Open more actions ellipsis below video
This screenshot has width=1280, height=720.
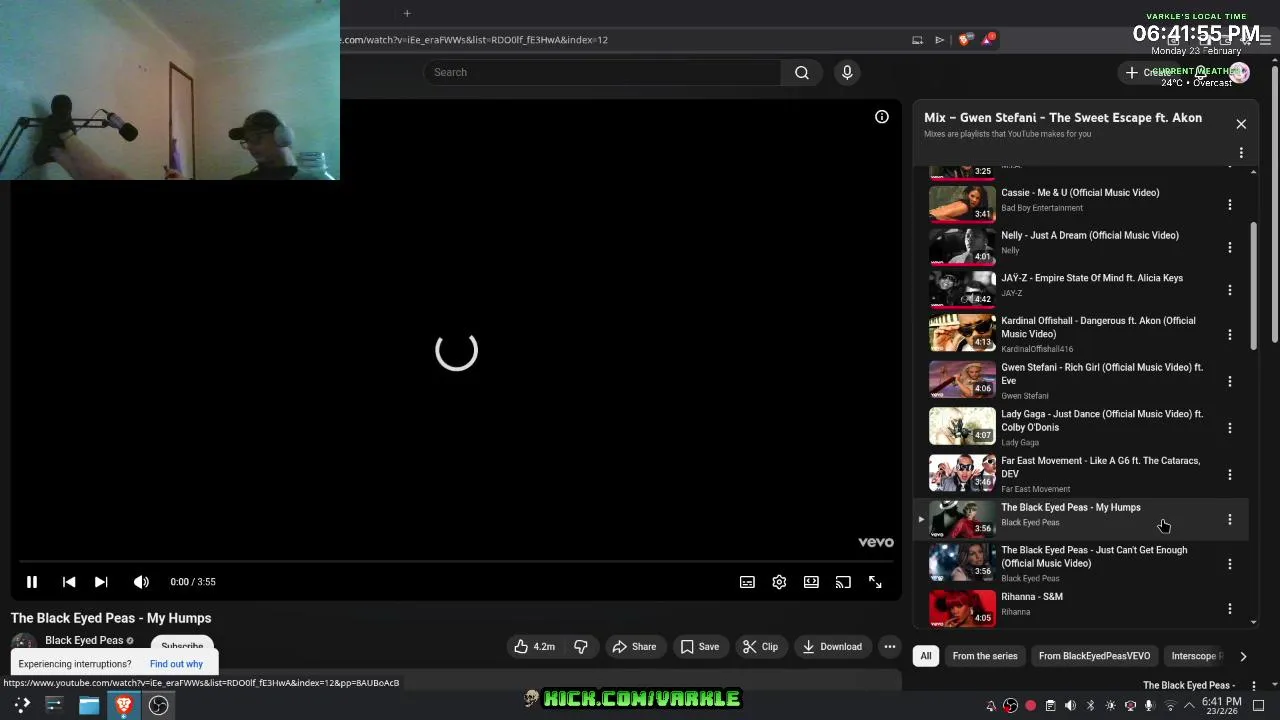[889, 647]
